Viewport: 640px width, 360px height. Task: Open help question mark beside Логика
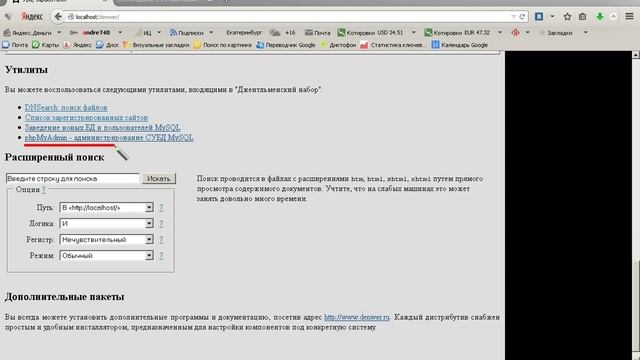pos(161,223)
